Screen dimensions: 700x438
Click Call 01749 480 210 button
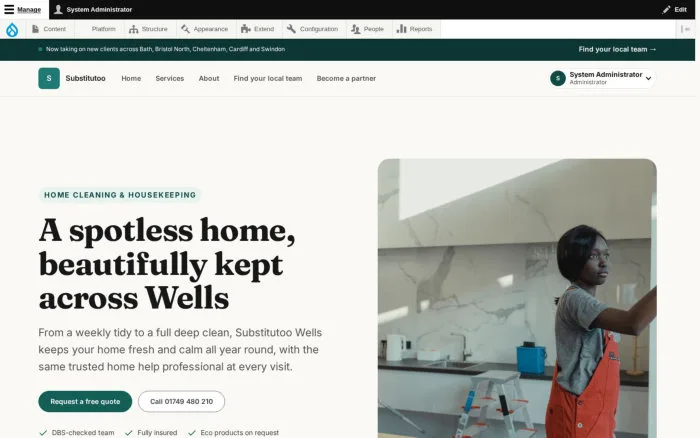point(181,401)
